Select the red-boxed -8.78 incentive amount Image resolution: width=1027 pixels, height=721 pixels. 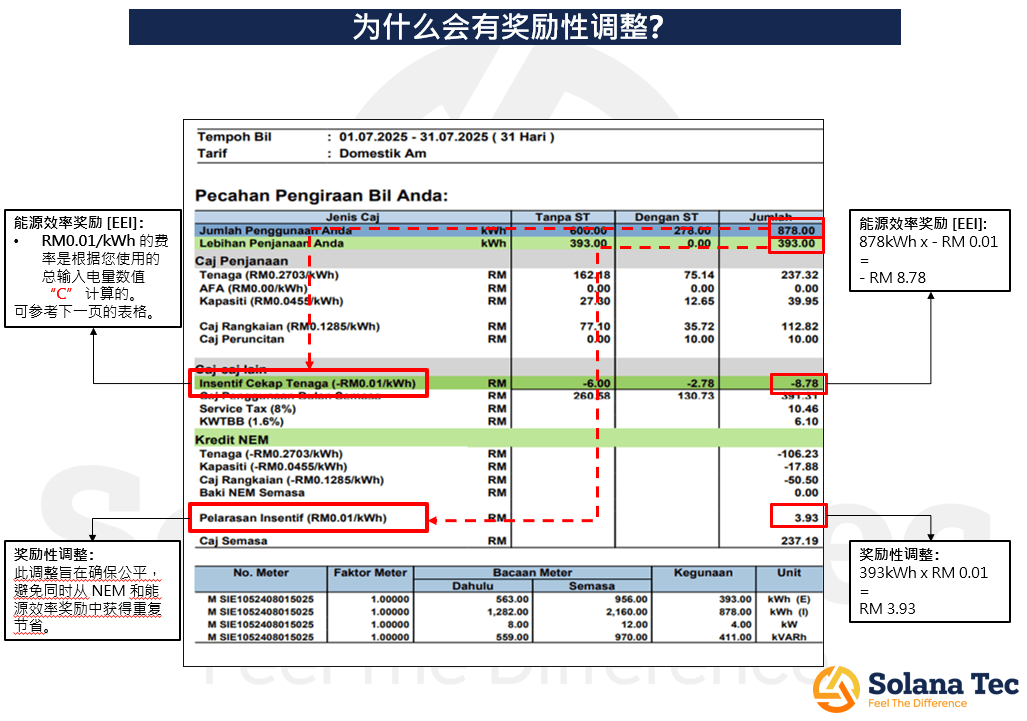[x=799, y=383]
